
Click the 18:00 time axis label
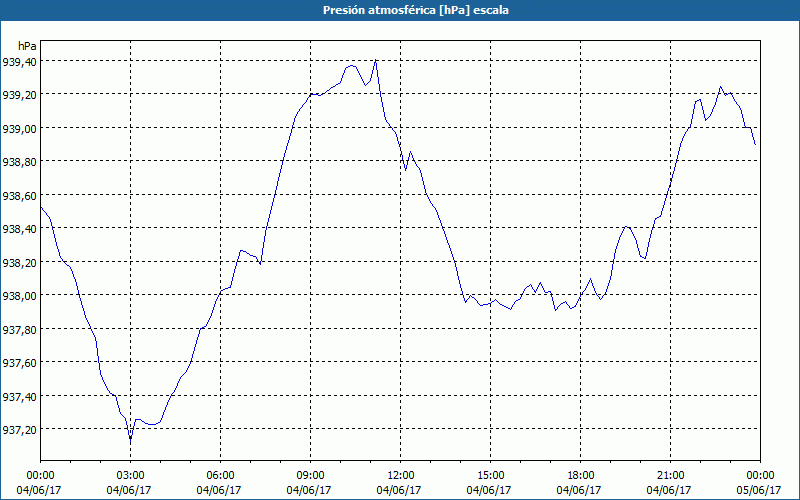click(581, 476)
